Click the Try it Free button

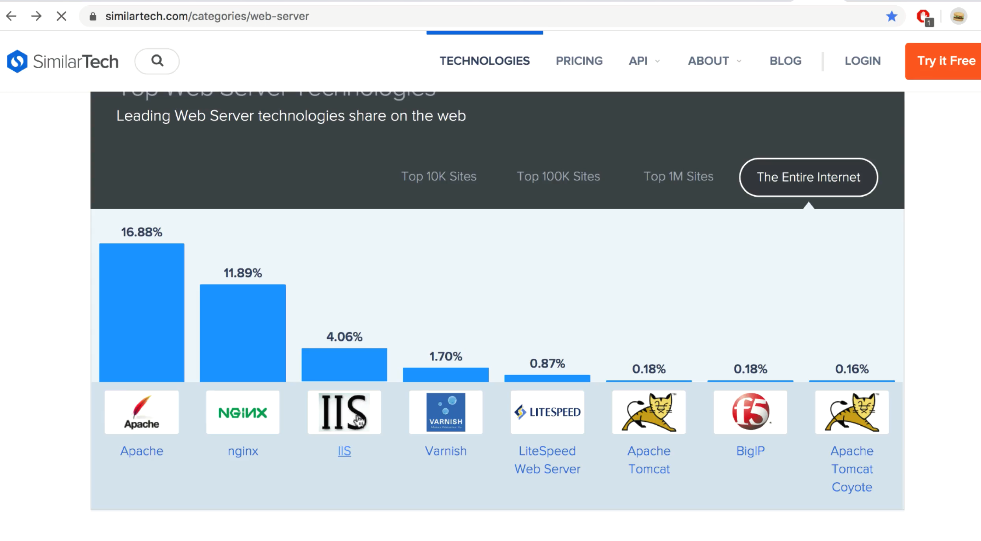(943, 61)
